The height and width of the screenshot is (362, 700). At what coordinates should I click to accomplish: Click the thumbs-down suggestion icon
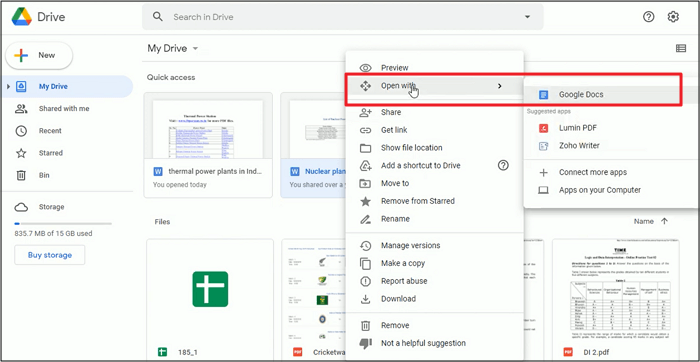366,343
